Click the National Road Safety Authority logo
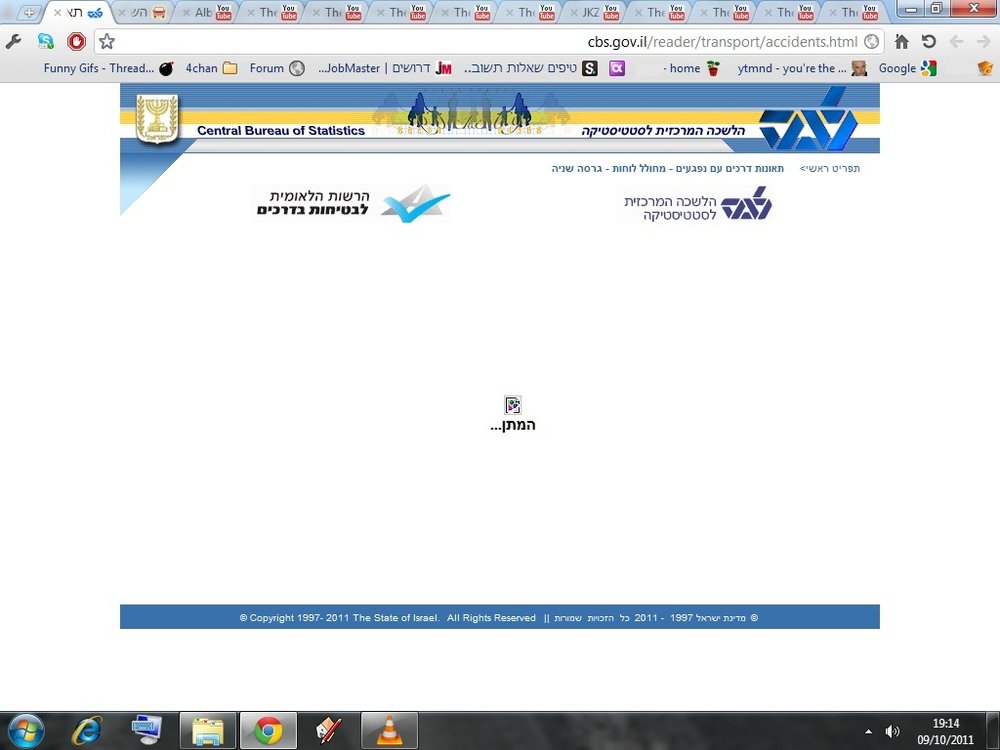Viewport: 1000px width, 750px height. [x=353, y=204]
